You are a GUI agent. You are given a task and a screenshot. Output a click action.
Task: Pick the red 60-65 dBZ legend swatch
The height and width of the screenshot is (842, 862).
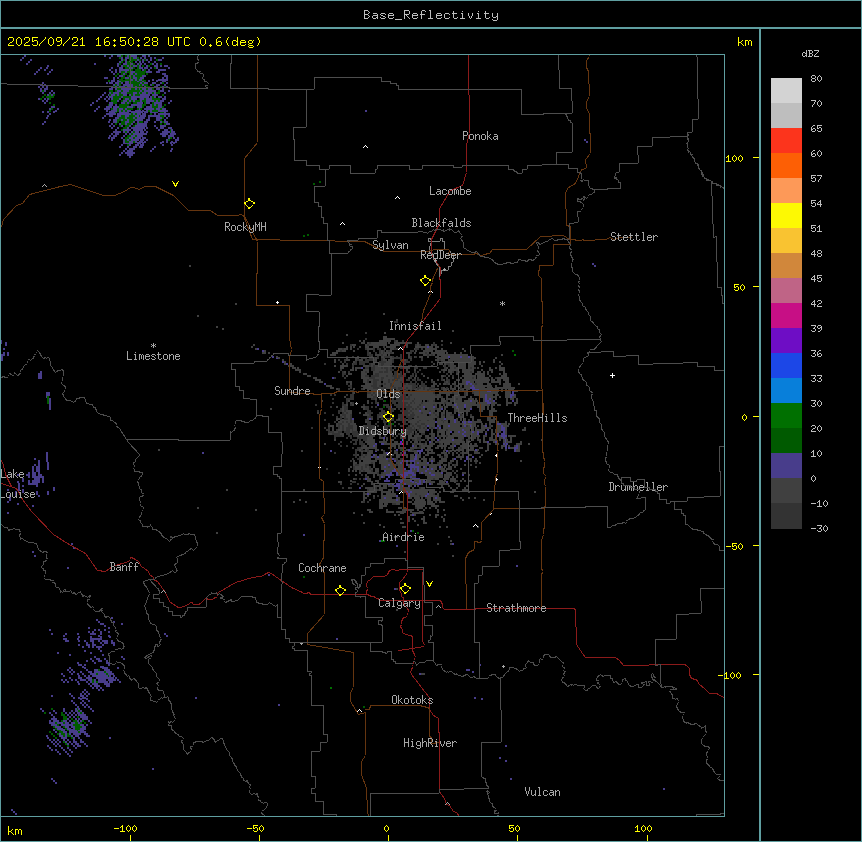click(786, 140)
